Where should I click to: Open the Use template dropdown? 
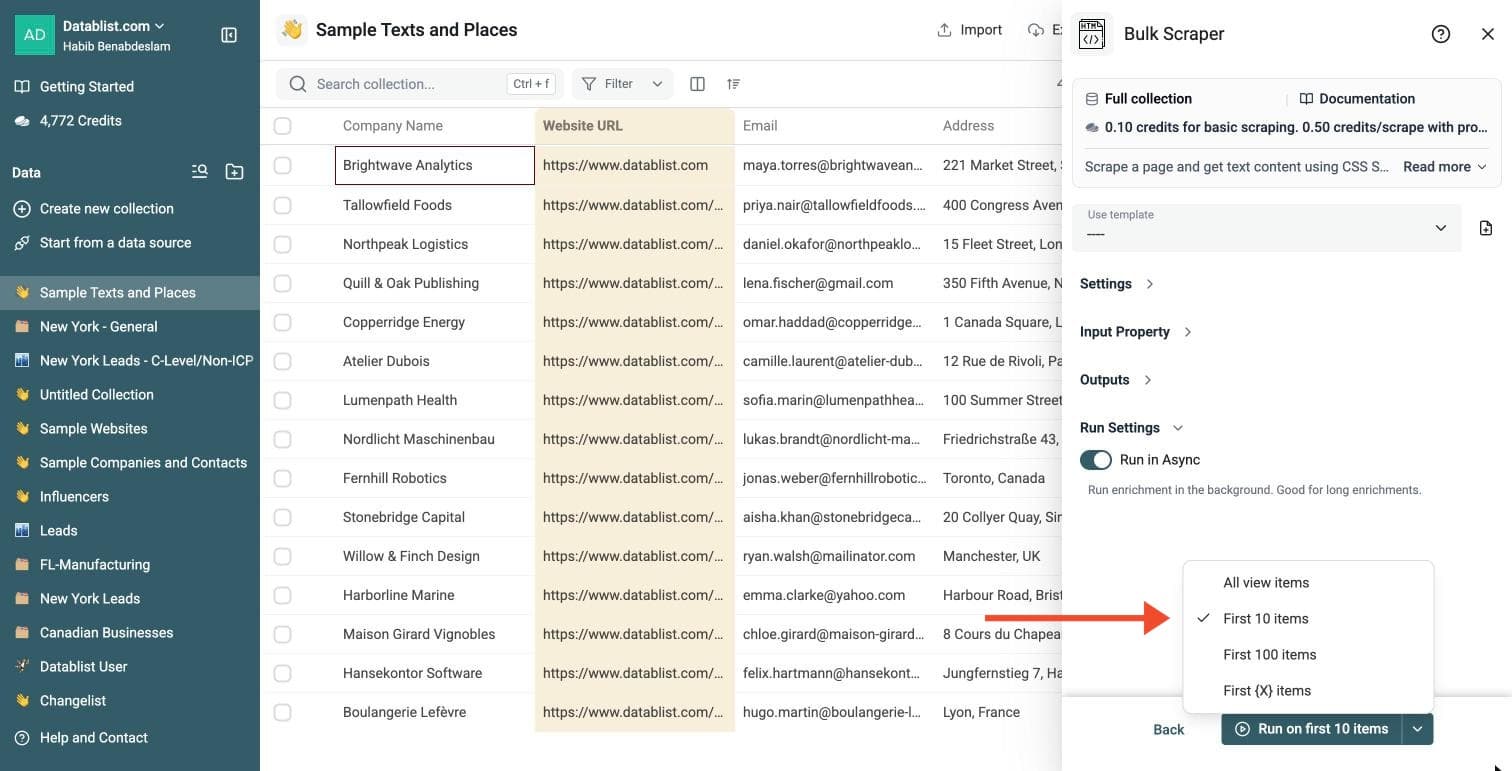[x=1266, y=227]
